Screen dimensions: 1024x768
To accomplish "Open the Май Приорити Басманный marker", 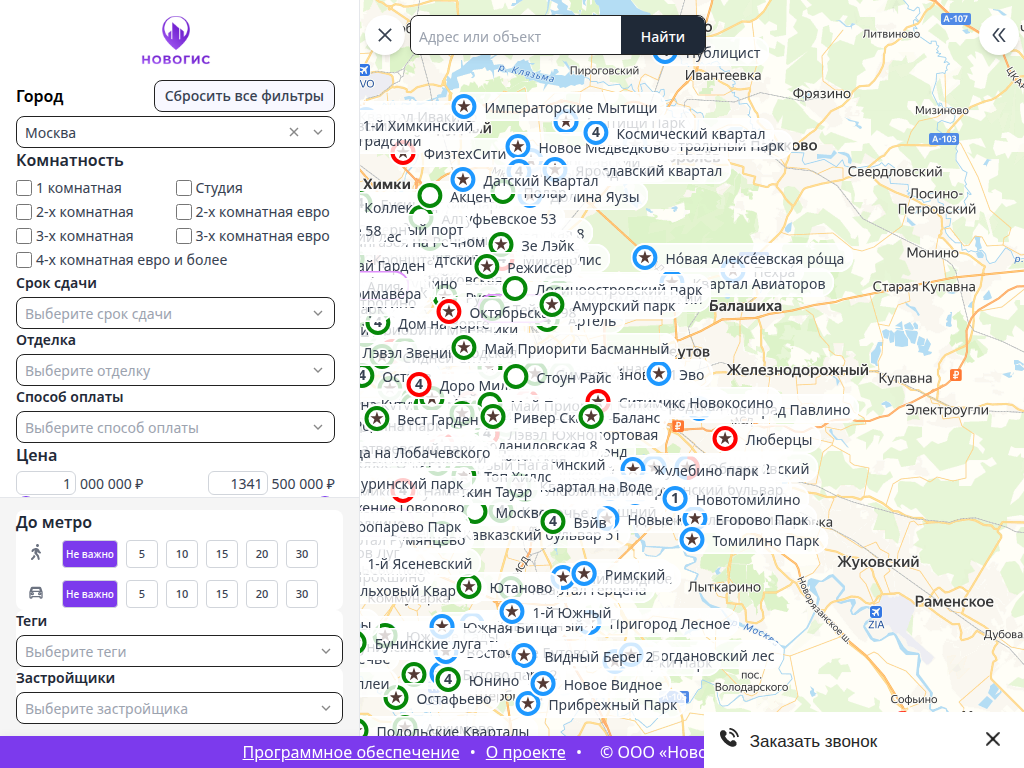I will point(464,347).
